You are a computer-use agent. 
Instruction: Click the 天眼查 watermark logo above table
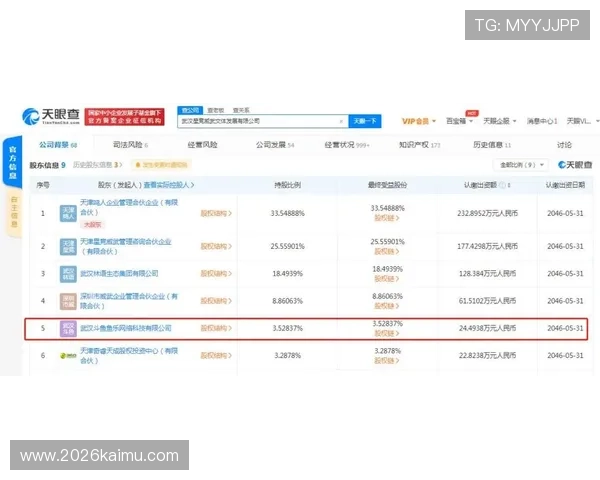[575, 165]
